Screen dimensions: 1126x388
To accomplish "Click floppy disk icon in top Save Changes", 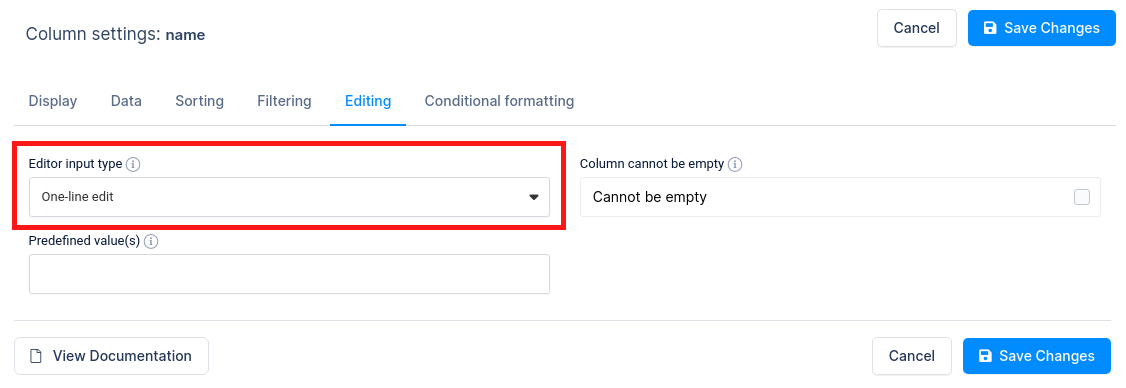I will [990, 28].
